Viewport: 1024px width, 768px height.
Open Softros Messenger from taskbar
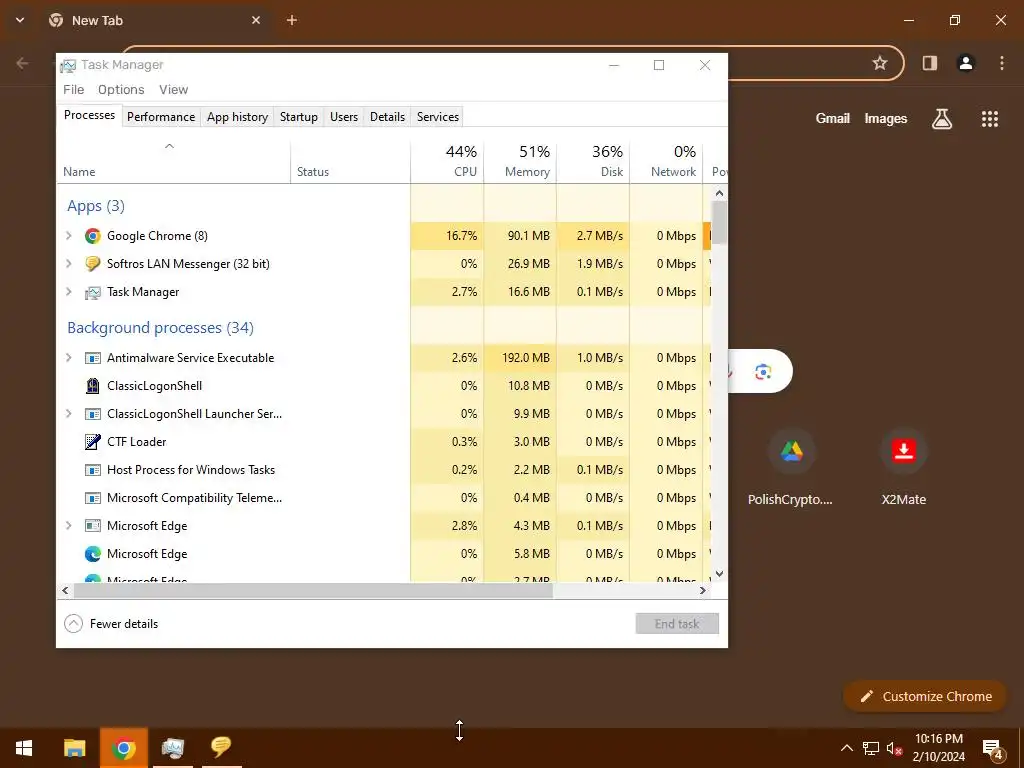221,748
